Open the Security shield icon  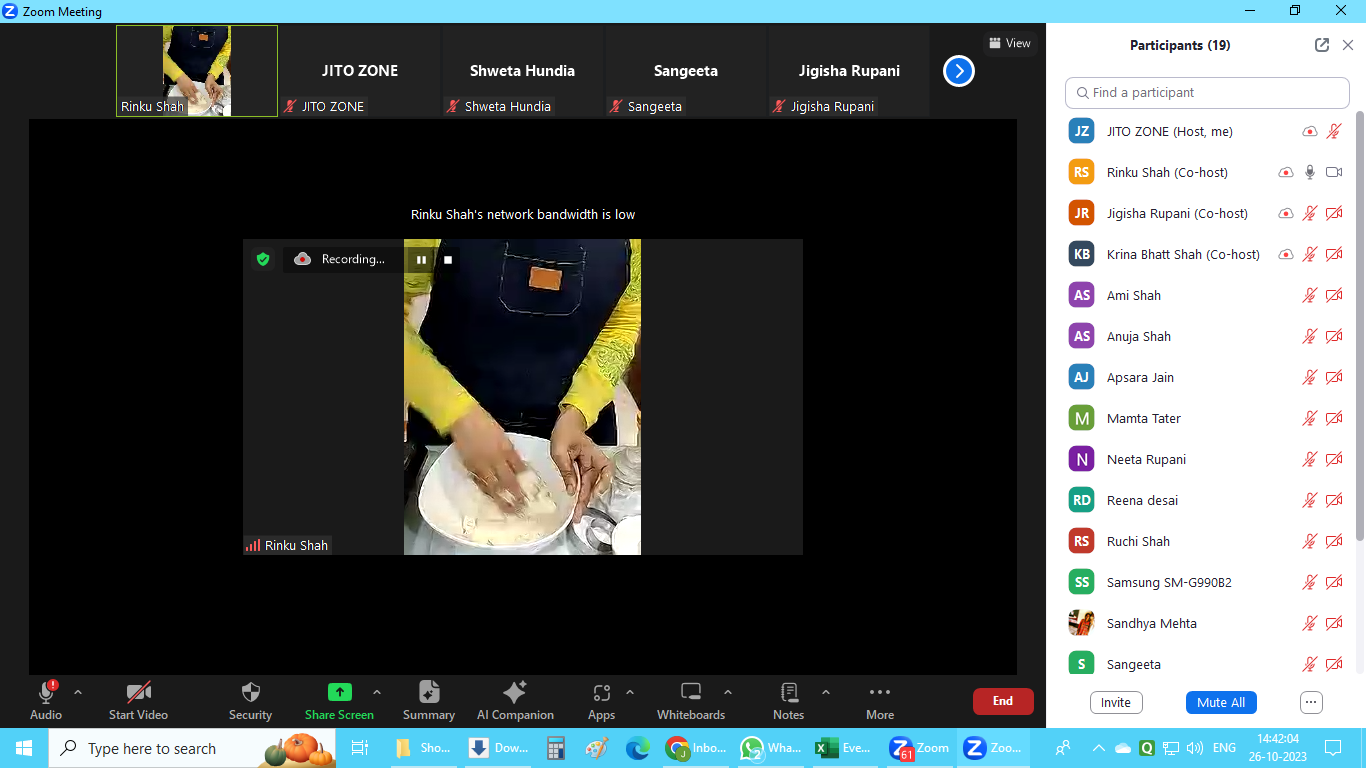click(250, 692)
